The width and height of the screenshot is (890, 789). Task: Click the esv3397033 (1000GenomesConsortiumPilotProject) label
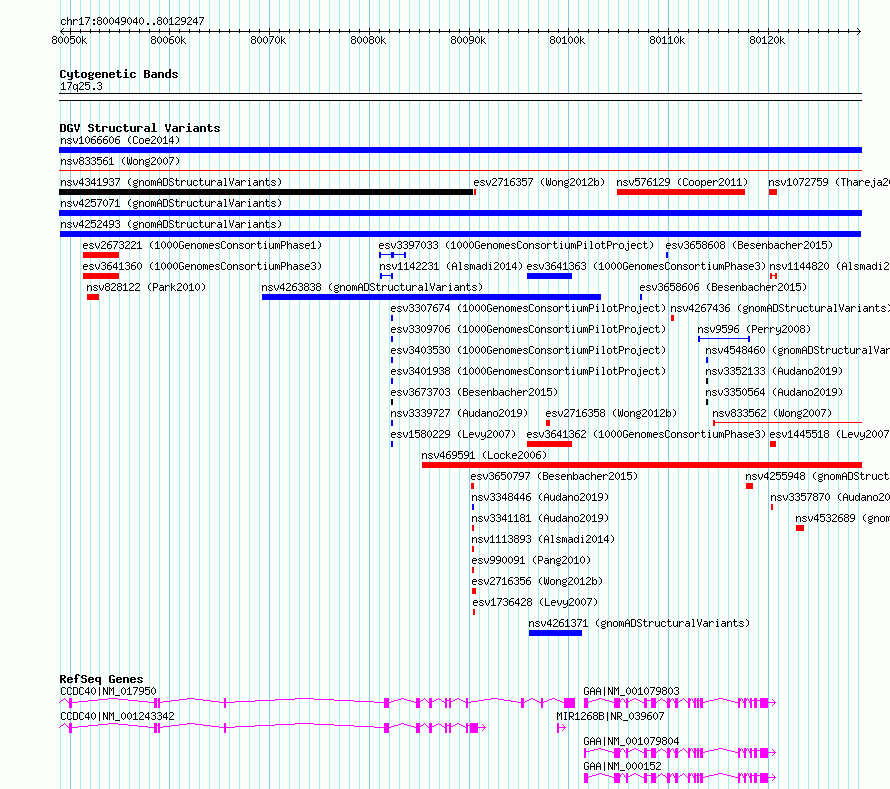tap(516, 245)
